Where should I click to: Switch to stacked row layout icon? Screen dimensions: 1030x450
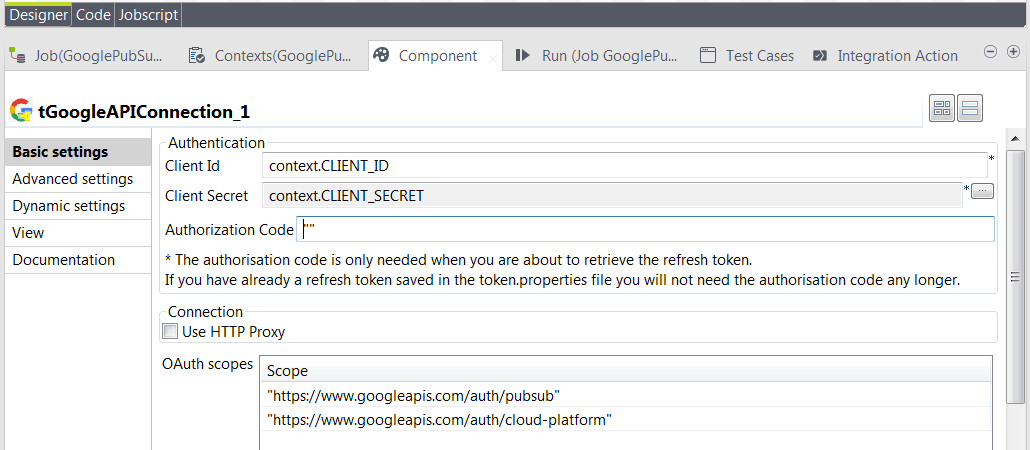click(970, 108)
